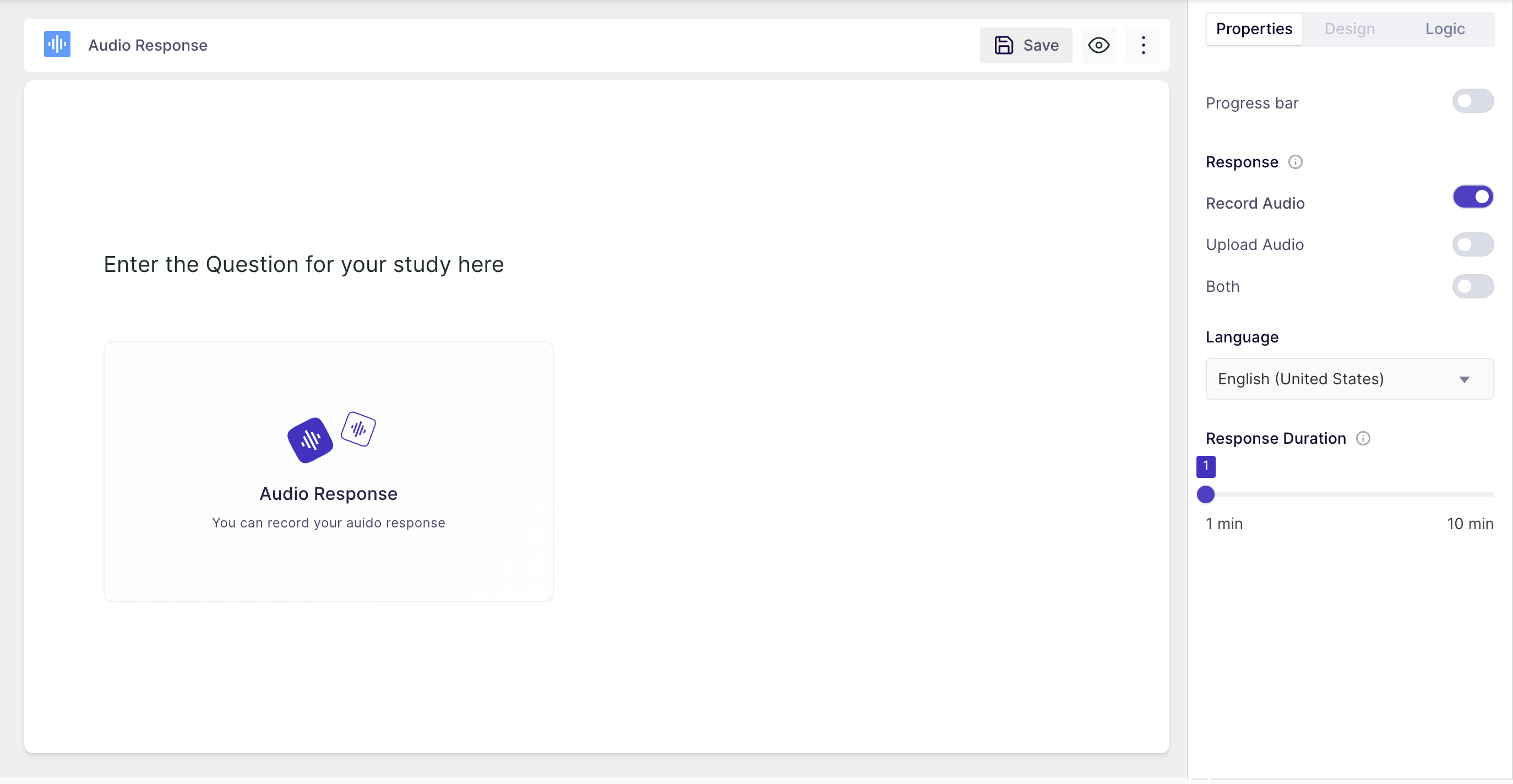Click the question text field placeholder
Image resolution: width=1513 pixels, height=784 pixels.
click(x=304, y=264)
